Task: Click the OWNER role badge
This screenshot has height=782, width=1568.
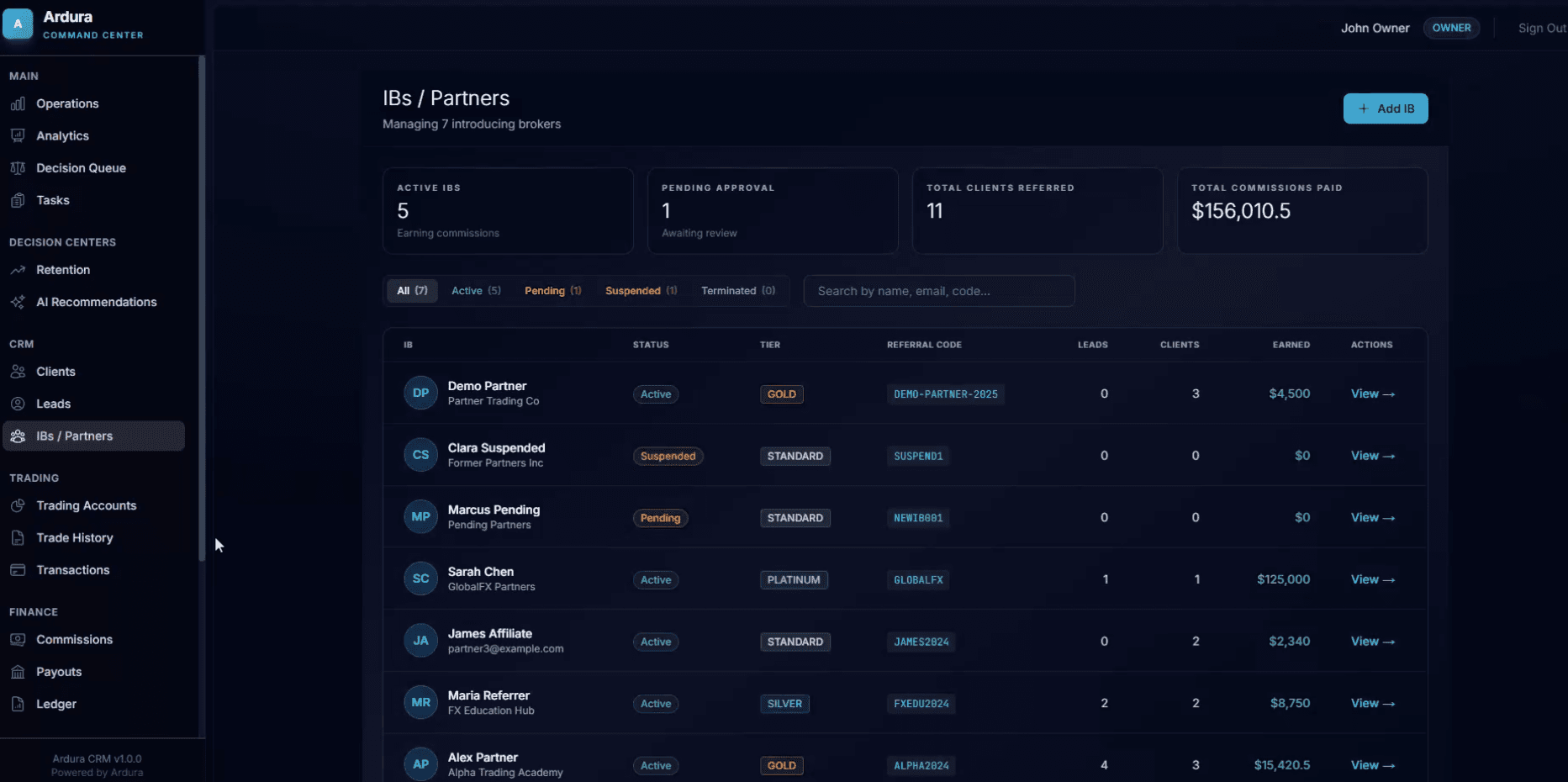Action: pyautogui.click(x=1451, y=28)
